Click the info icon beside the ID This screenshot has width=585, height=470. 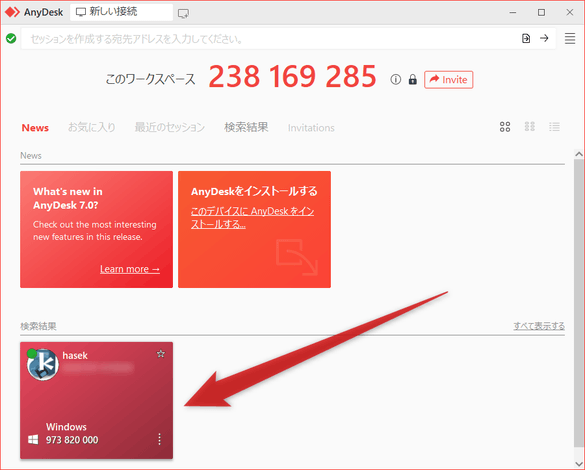(x=395, y=79)
